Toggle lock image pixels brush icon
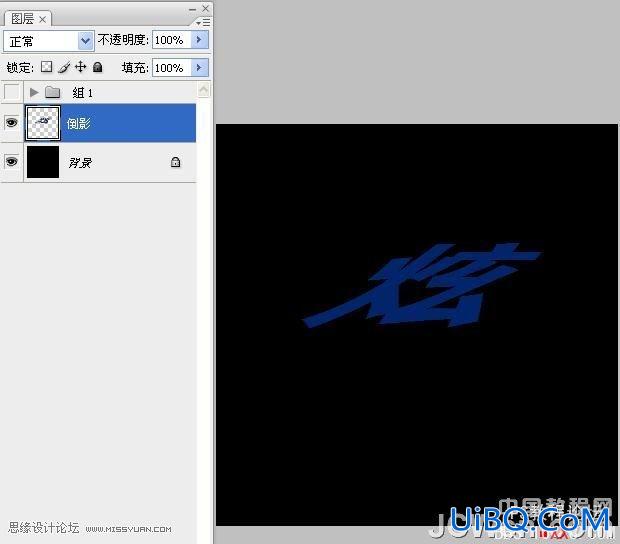This screenshot has height=544, width=620. 64,67
